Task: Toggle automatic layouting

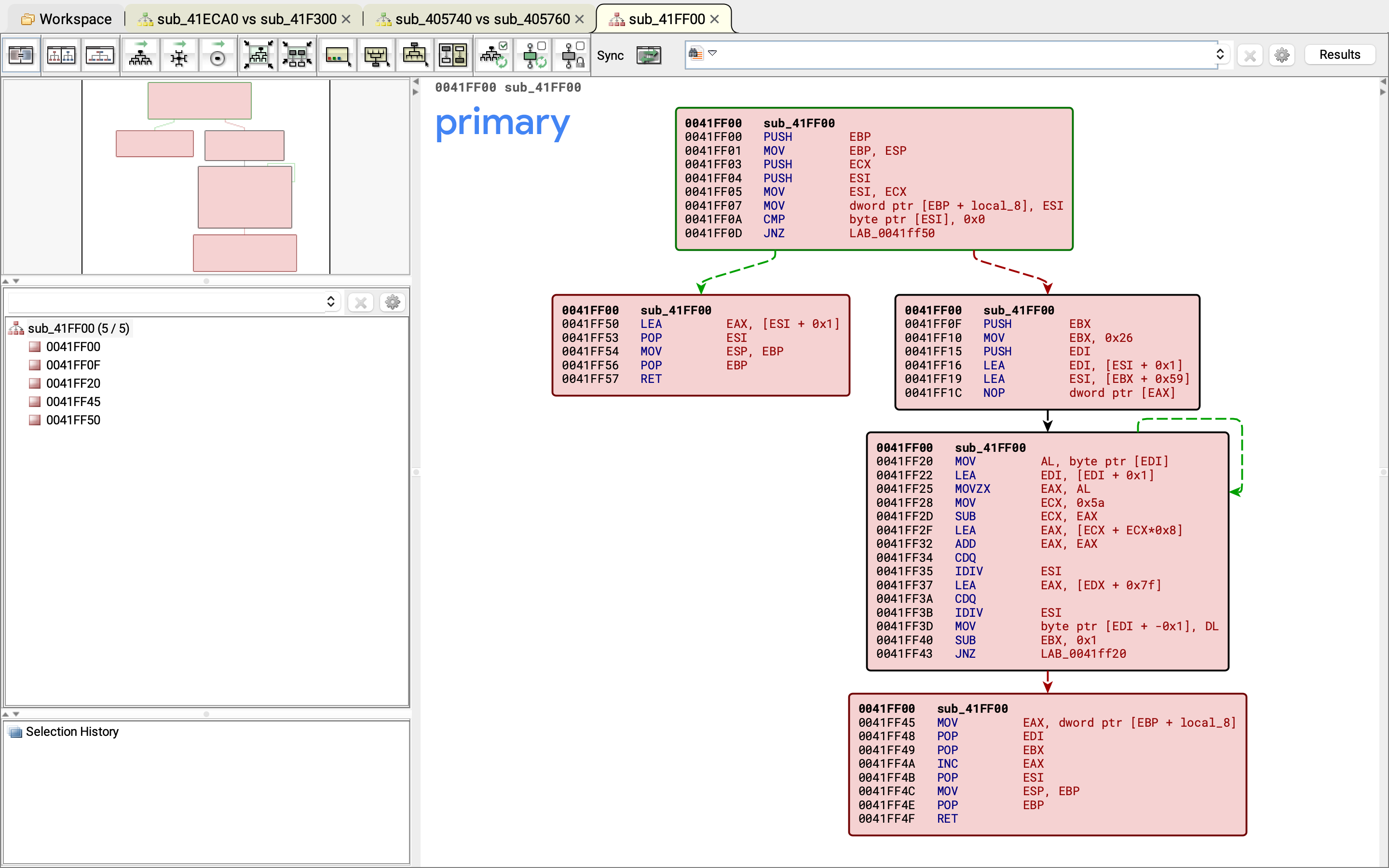Action: click(494, 55)
